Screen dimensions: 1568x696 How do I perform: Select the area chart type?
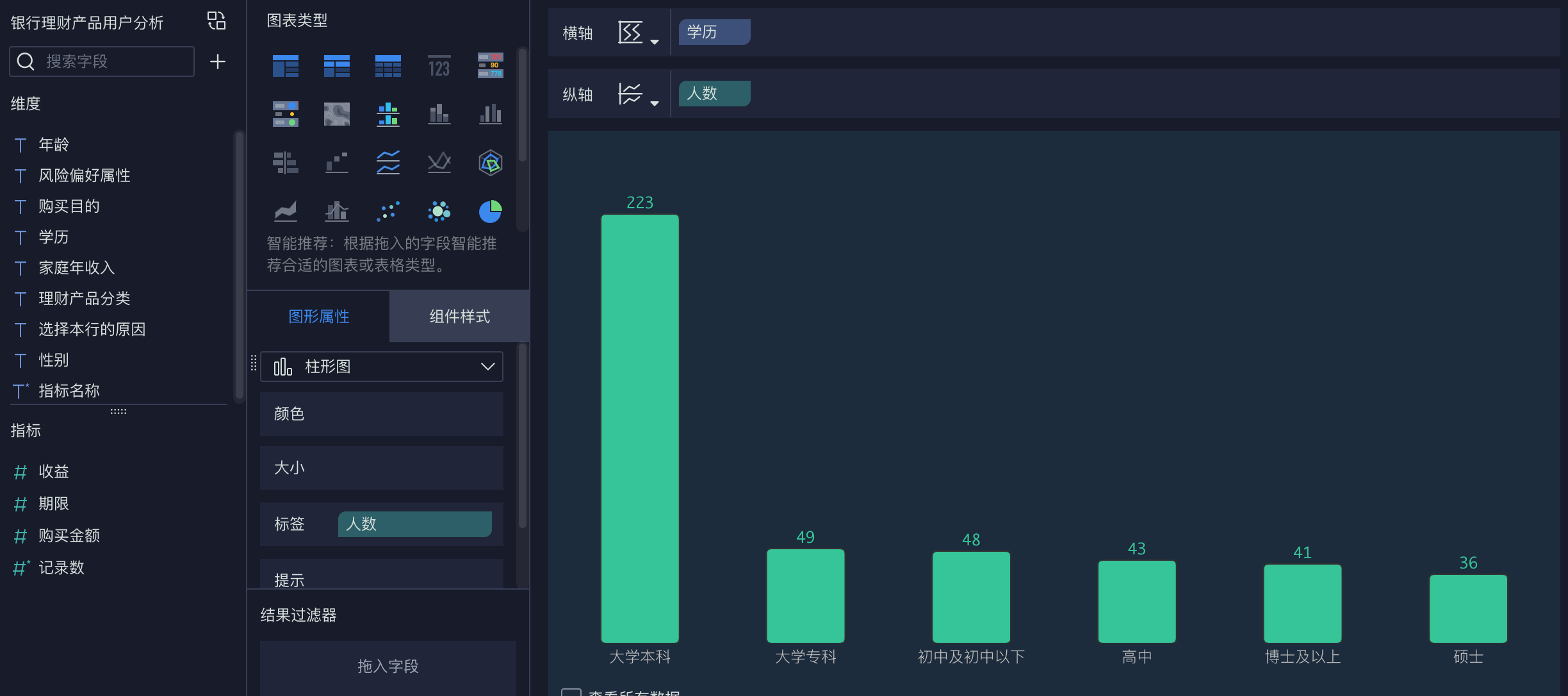tap(286, 211)
